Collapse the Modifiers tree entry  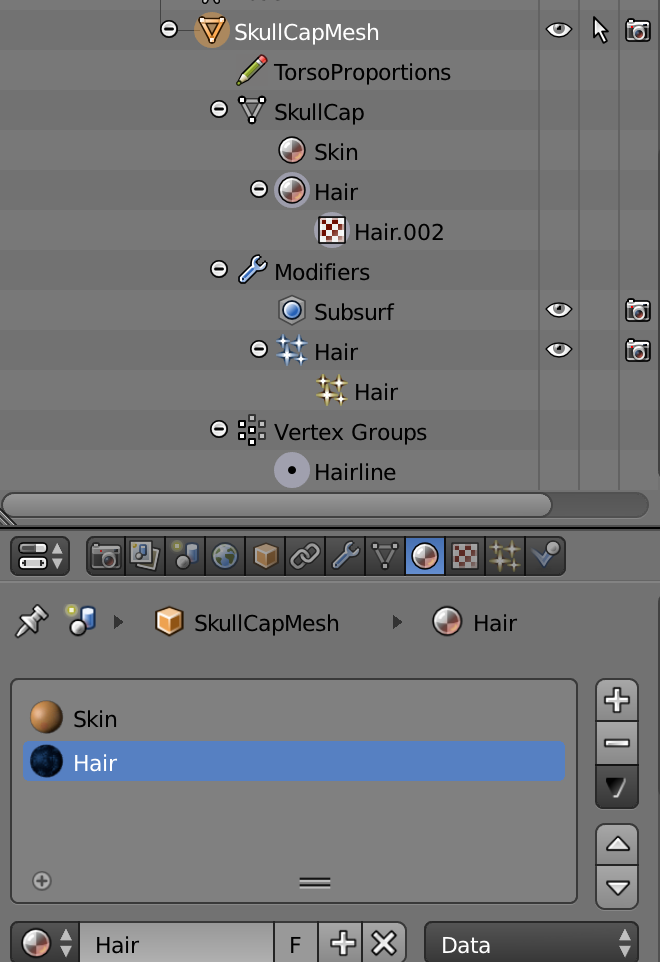click(x=219, y=269)
